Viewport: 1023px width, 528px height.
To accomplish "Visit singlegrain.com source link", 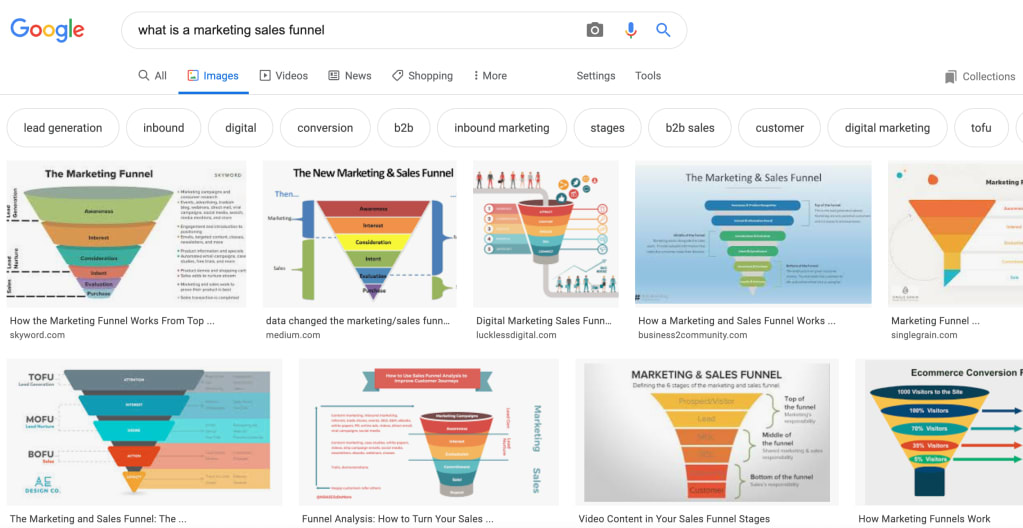I will coord(924,335).
